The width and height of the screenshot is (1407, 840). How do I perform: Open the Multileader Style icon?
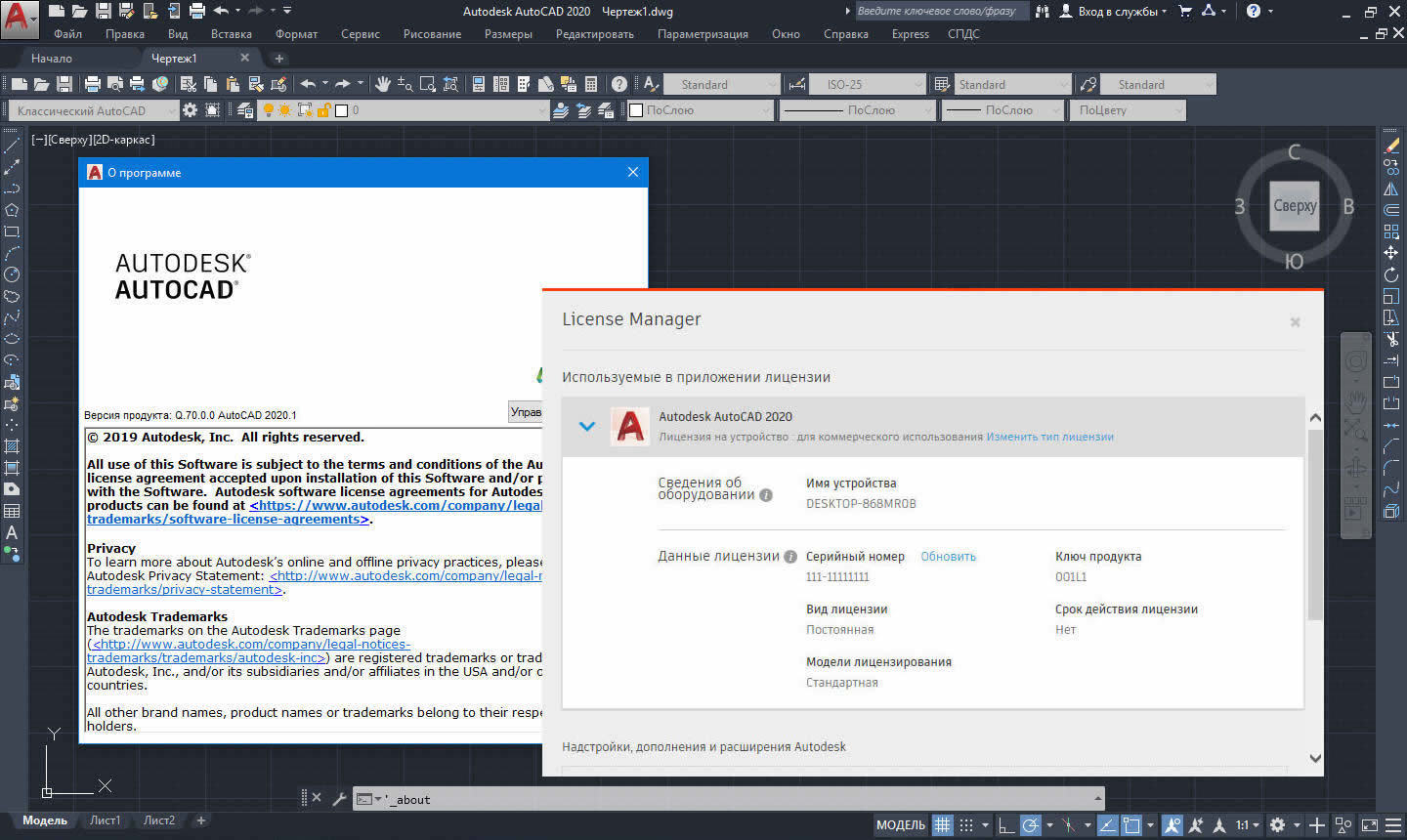click(1088, 84)
